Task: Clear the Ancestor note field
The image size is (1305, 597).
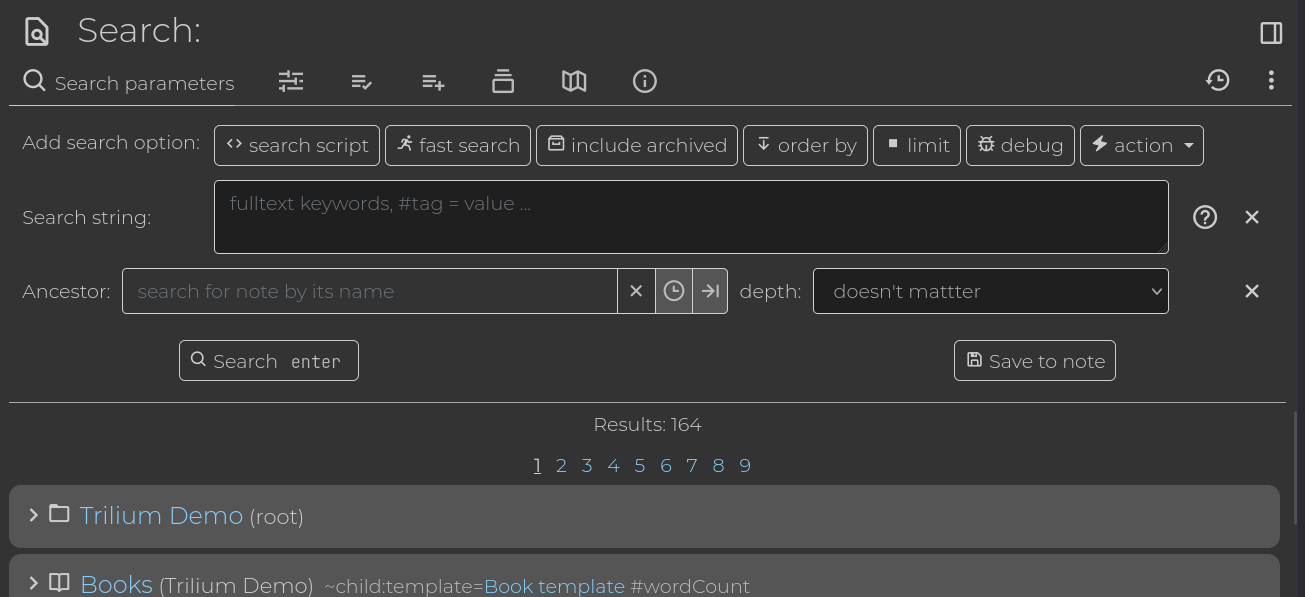Action: [636, 291]
